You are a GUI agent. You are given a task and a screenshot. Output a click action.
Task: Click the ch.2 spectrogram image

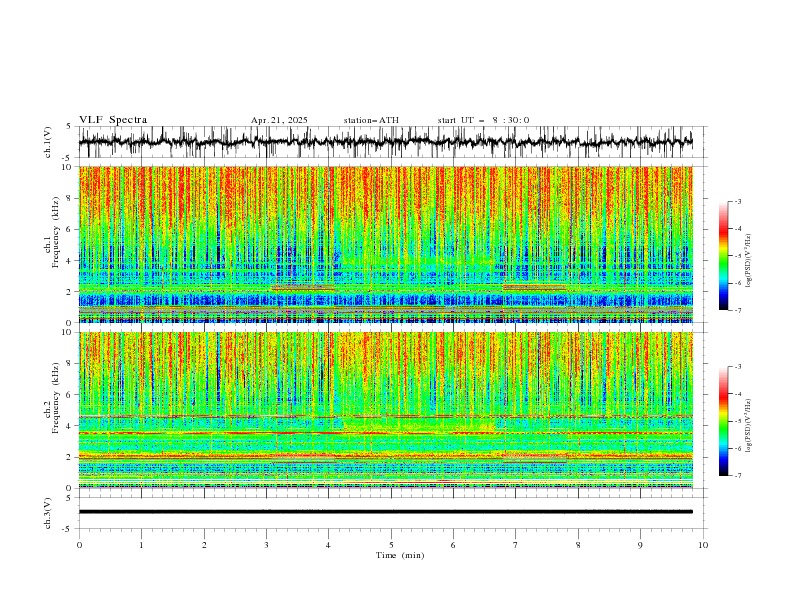pos(385,410)
